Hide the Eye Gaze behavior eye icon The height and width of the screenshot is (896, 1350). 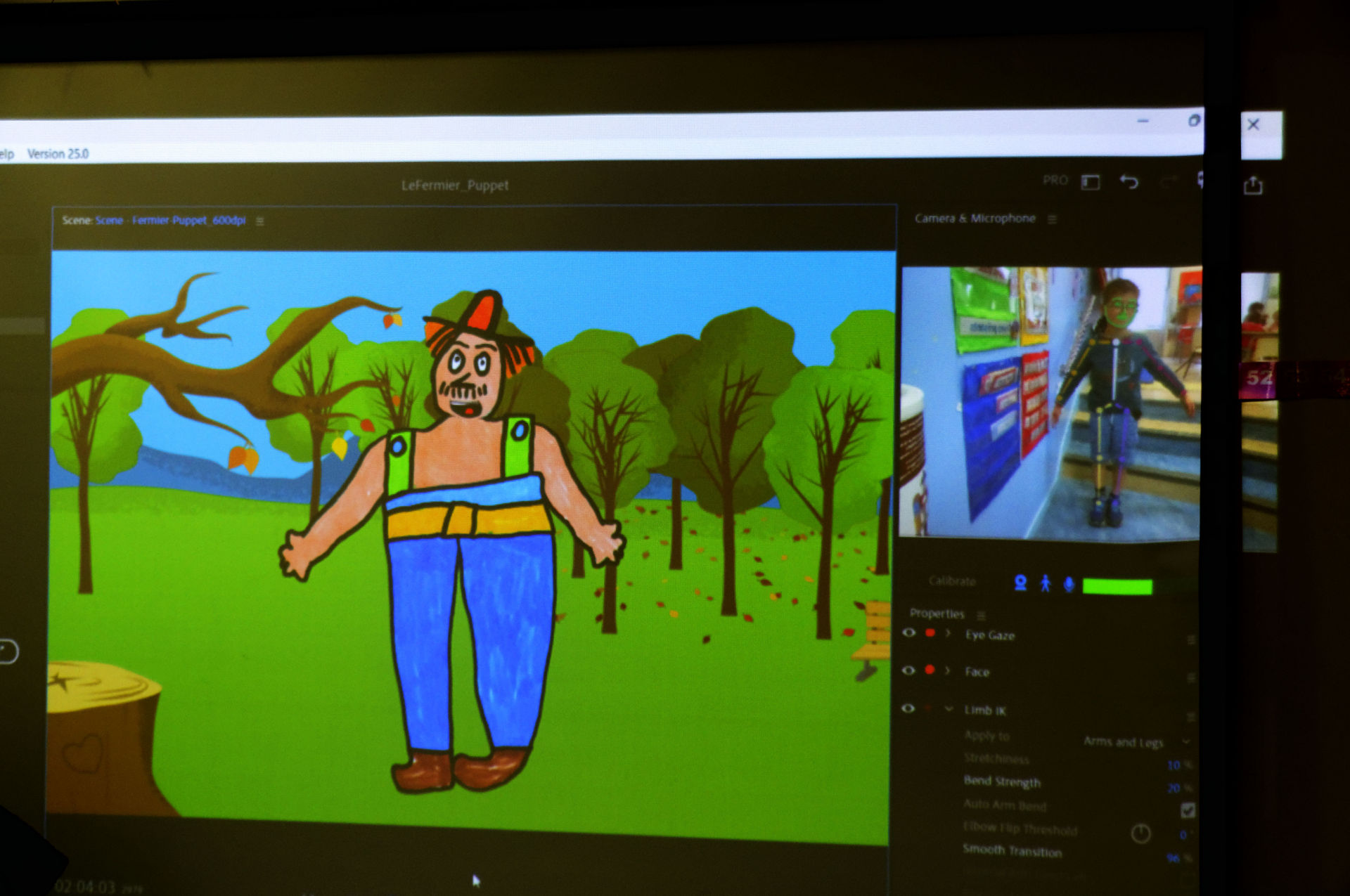[x=908, y=632]
